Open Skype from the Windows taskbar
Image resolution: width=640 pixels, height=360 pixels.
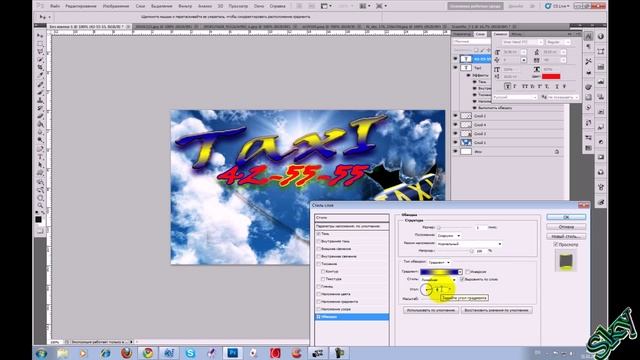coord(190,353)
